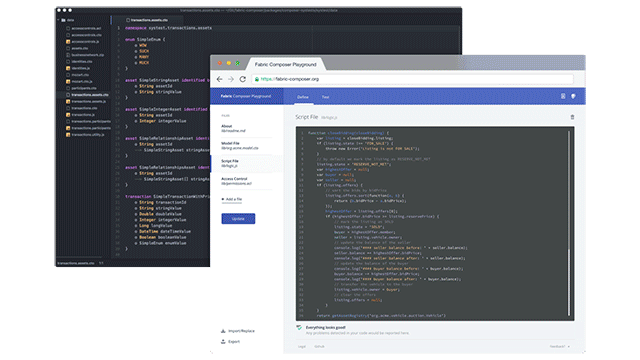Click inside the script code editor
Viewport: 640px width, 360px height.
point(435,224)
